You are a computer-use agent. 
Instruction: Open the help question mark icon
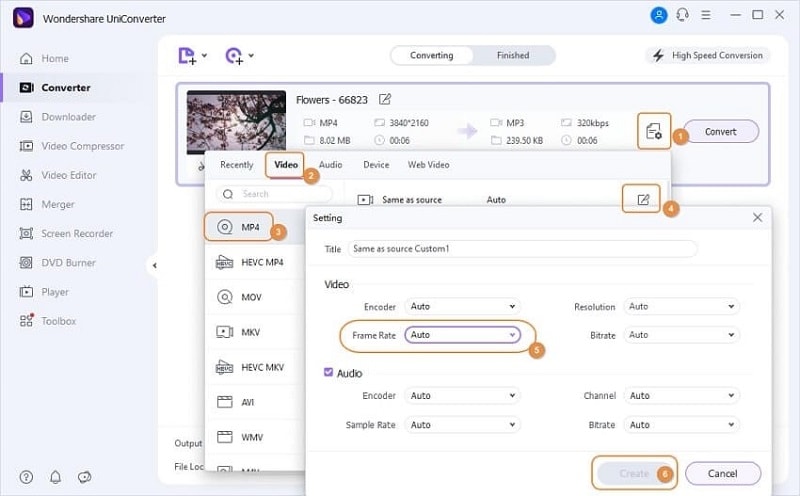click(x=26, y=477)
